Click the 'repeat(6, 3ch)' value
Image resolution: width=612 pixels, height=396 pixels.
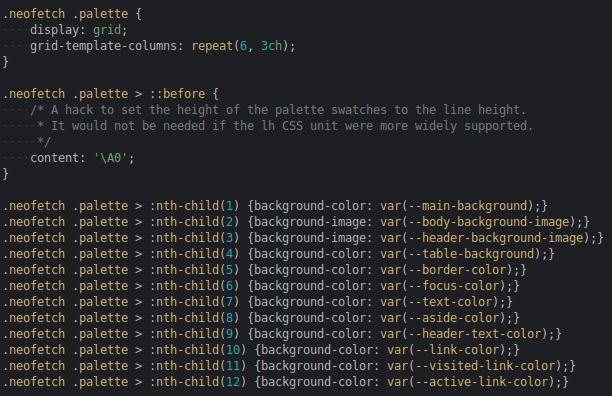point(240,46)
